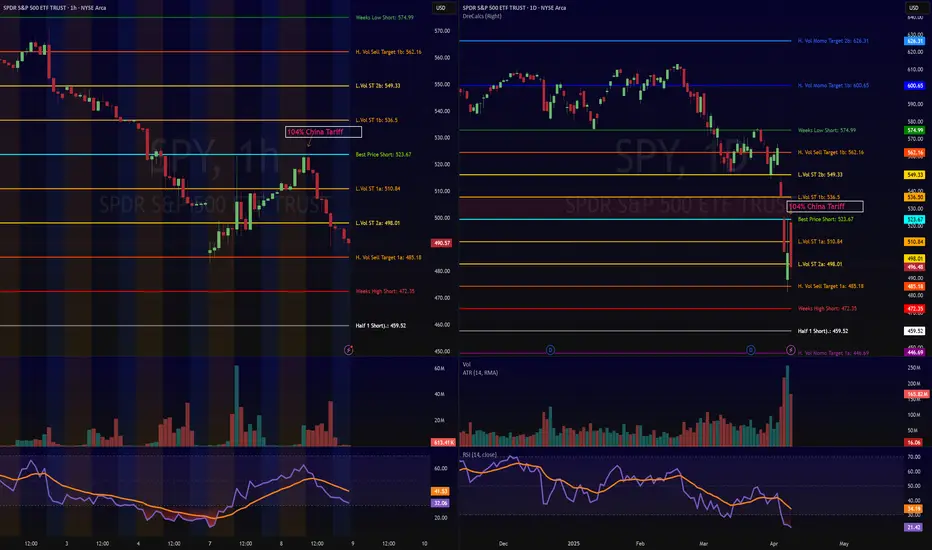Select 'Best Price Short: 523.67' label on 1D chart
Screen dimensions: 932x550
click(x=826, y=219)
